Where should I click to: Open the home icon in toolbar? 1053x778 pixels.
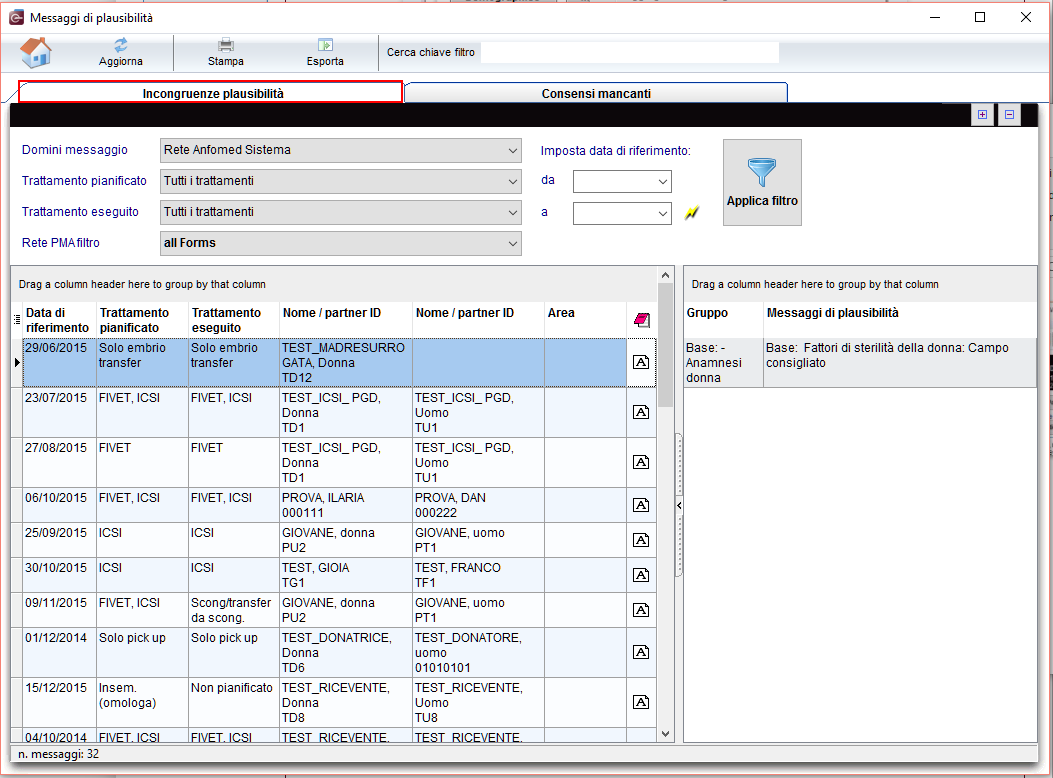point(36,52)
